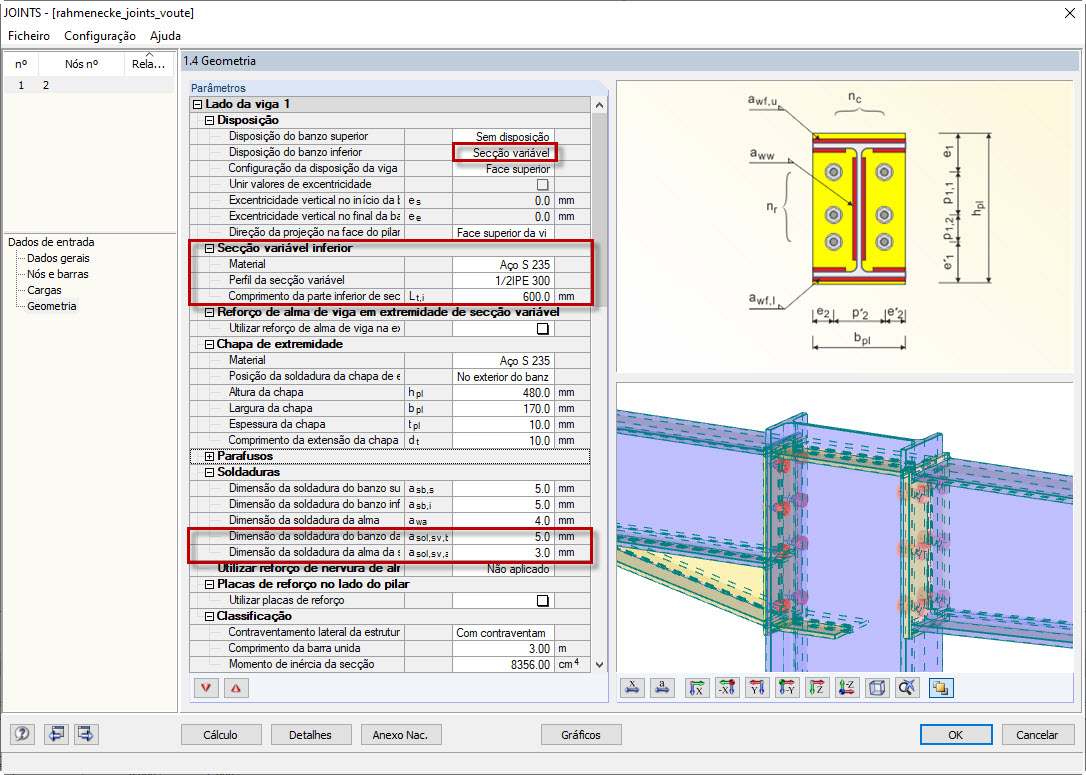The height and width of the screenshot is (775, 1086).
Task: Open the Anexo Nac. dialog
Action: pyautogui.click(x=400, y=733)
